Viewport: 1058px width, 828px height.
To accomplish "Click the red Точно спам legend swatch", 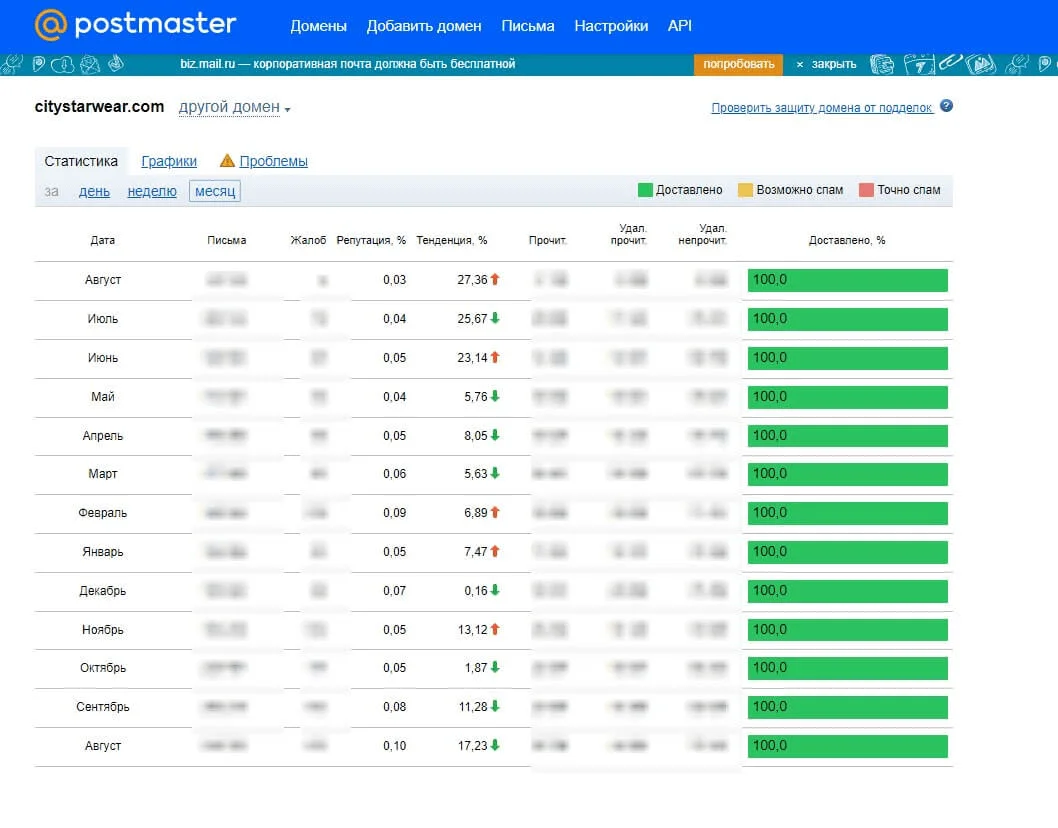I will pos(866,190).
